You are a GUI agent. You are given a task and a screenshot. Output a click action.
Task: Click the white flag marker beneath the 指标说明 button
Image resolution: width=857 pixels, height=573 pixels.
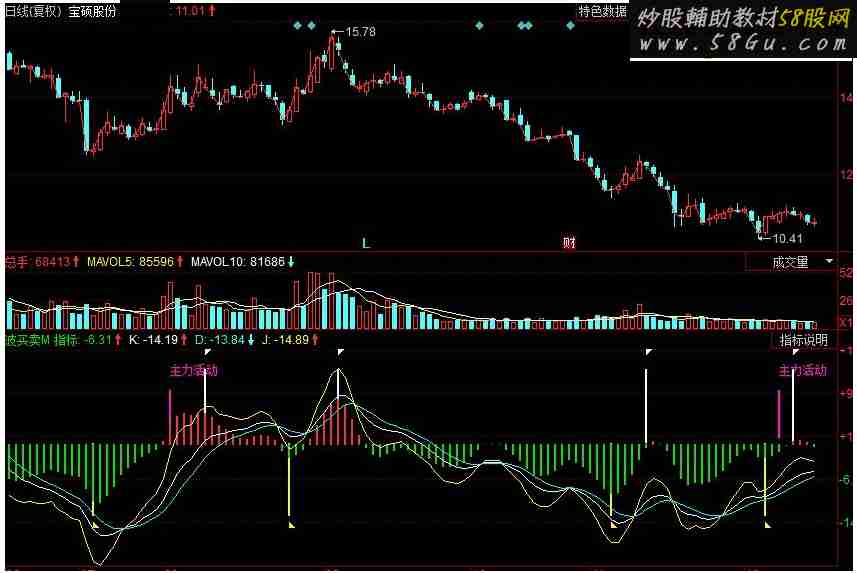click(795, 352)
